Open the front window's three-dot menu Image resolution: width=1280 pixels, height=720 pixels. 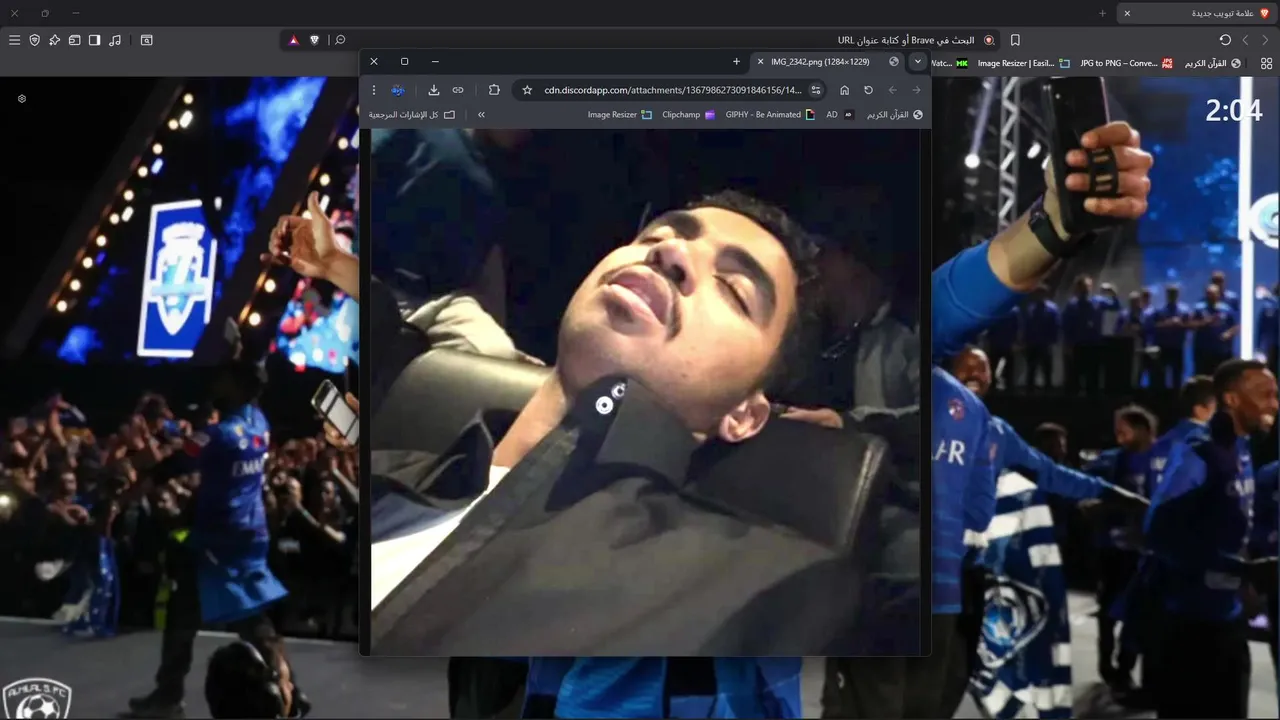pyautogui.click(x=374, y=90)
